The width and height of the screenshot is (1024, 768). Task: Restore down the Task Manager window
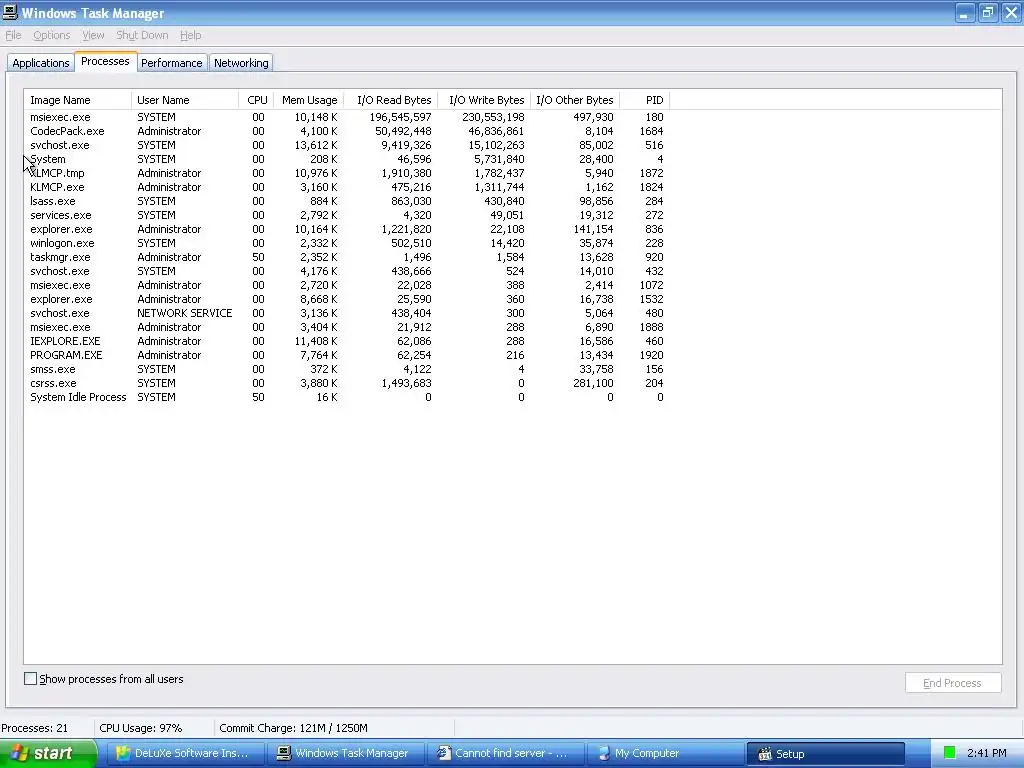(987, 12)
